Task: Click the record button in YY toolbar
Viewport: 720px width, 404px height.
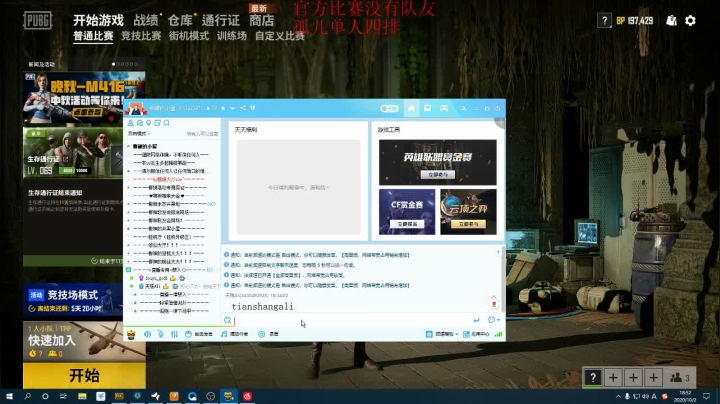Action: (x=269, y=334)
